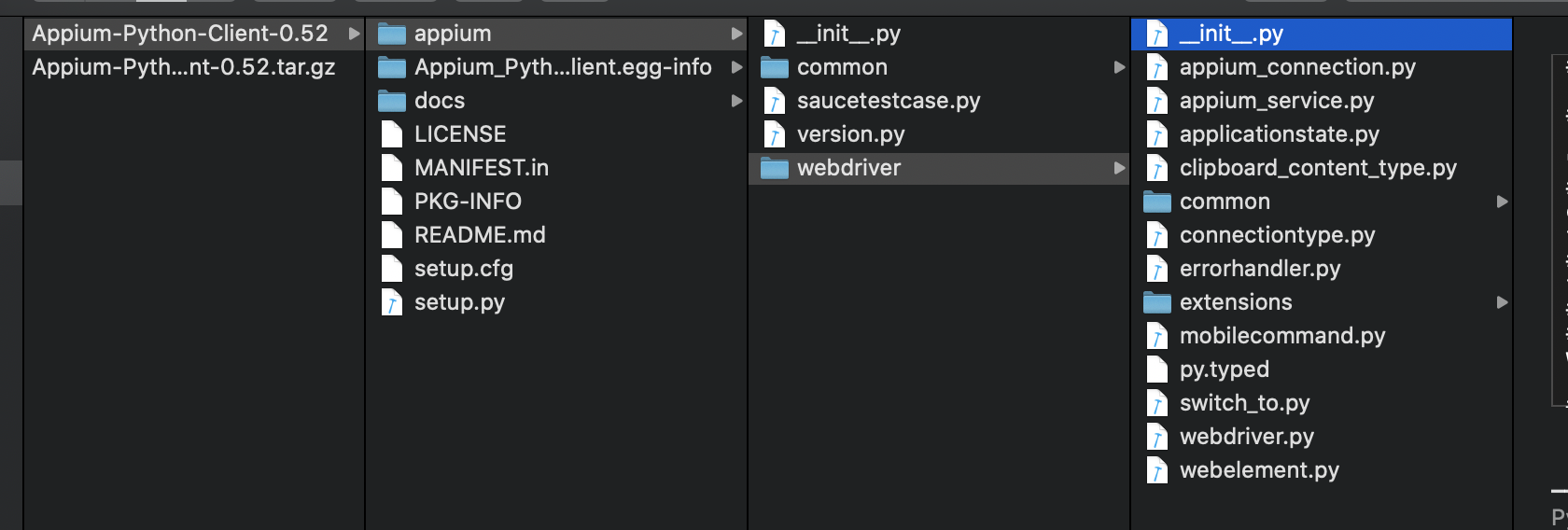Select the setup.cfg file name
The width and height of the screenshot is (1568, 530).
point(464,269)
